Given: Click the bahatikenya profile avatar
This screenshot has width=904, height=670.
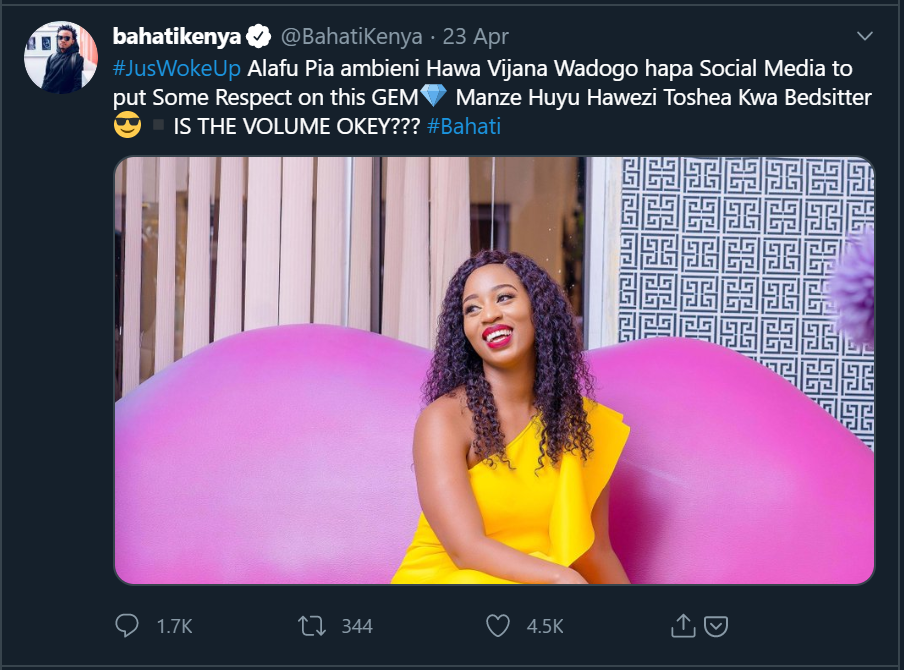Looking at the screenshot, I should 60,58.
